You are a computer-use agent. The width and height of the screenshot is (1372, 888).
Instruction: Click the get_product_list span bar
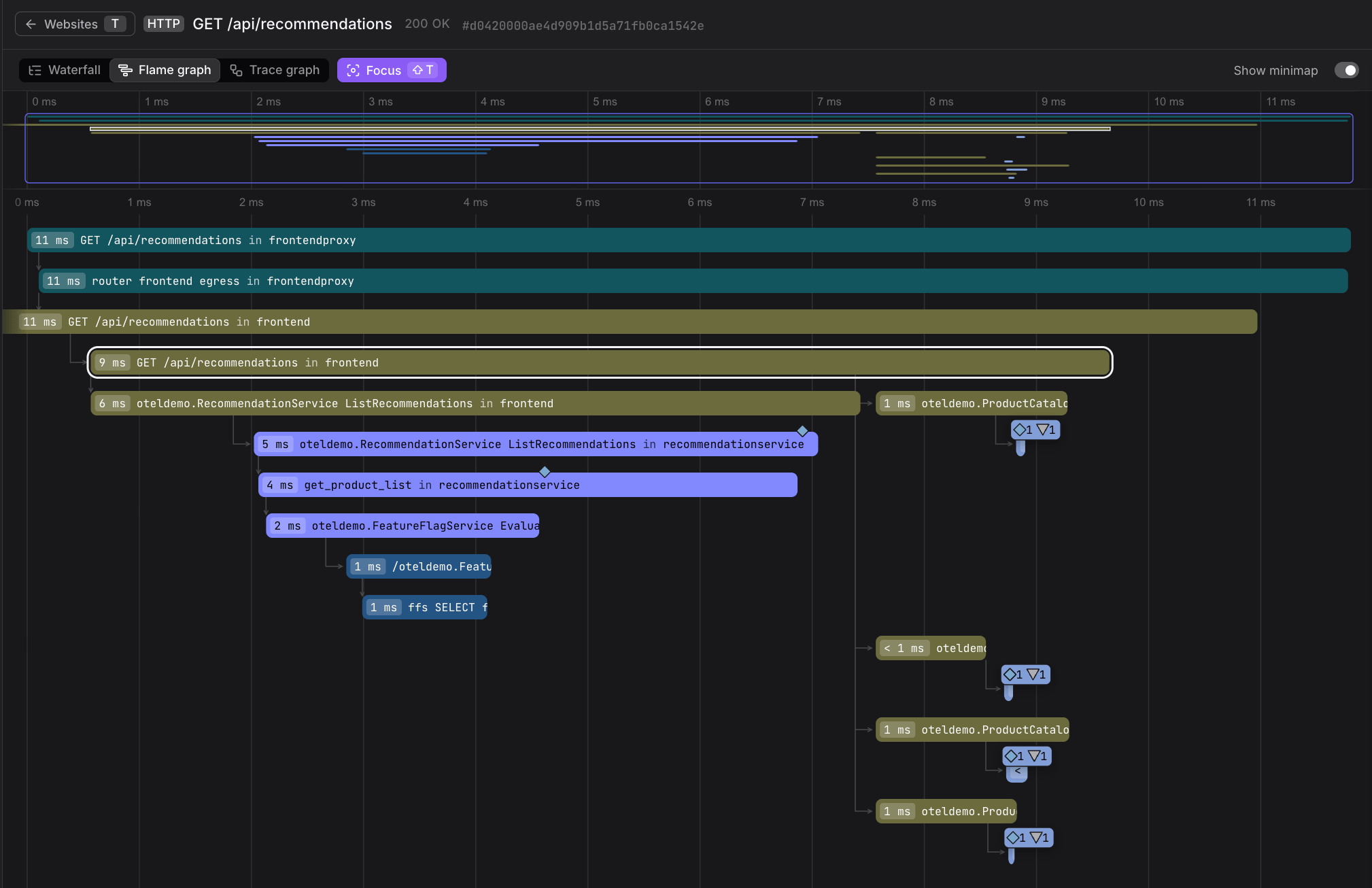coord(528,485)
